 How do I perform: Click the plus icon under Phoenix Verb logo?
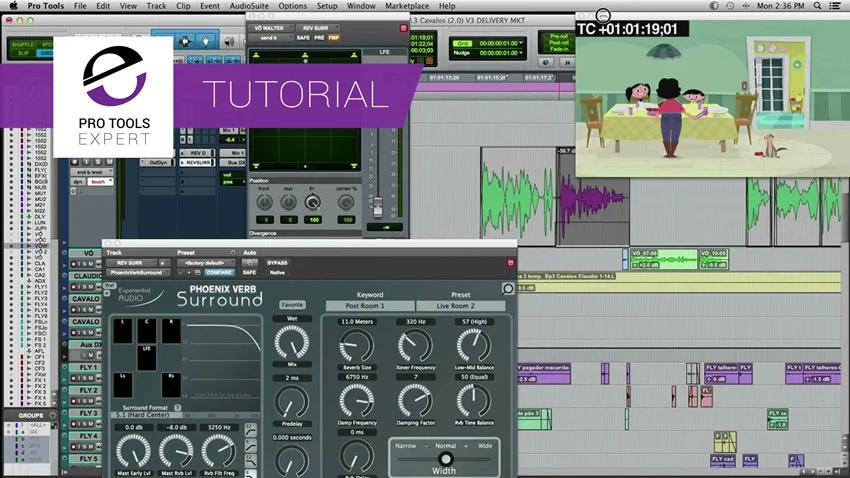(107, 293)
